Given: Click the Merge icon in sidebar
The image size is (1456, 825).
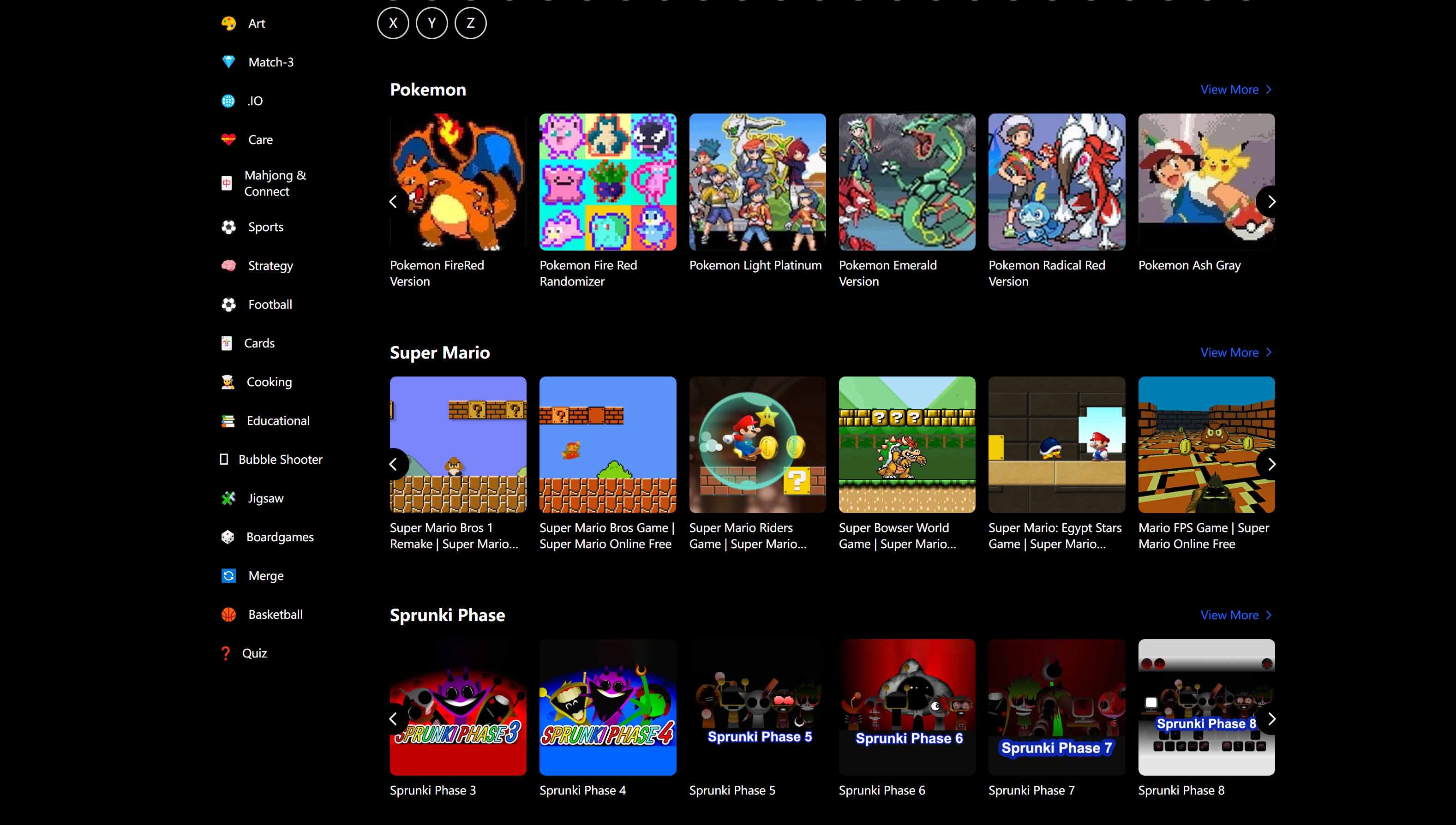Looking at the screenshot, I should 228,576.
